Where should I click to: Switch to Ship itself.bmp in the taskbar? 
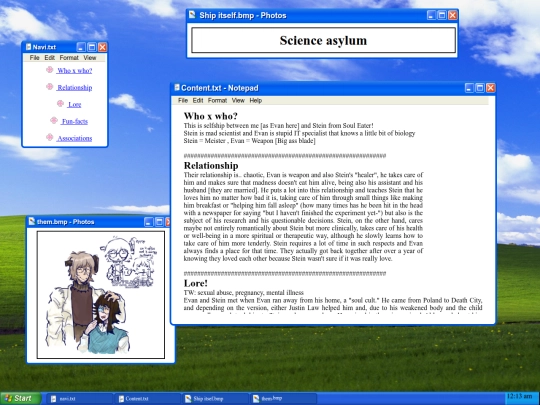click(215, 399)
